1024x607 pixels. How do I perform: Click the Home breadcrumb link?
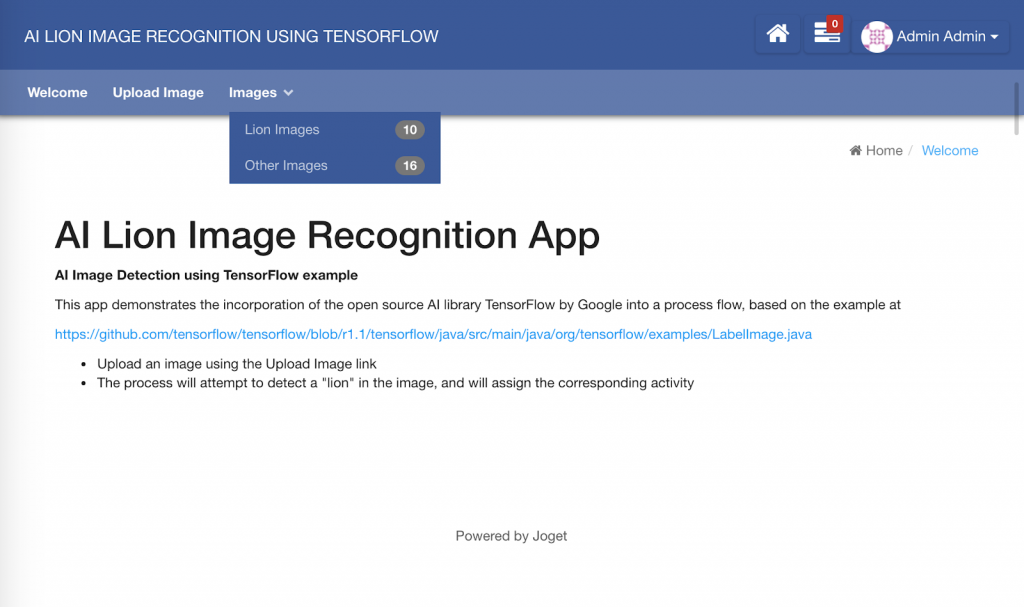[x=876, y=150]
